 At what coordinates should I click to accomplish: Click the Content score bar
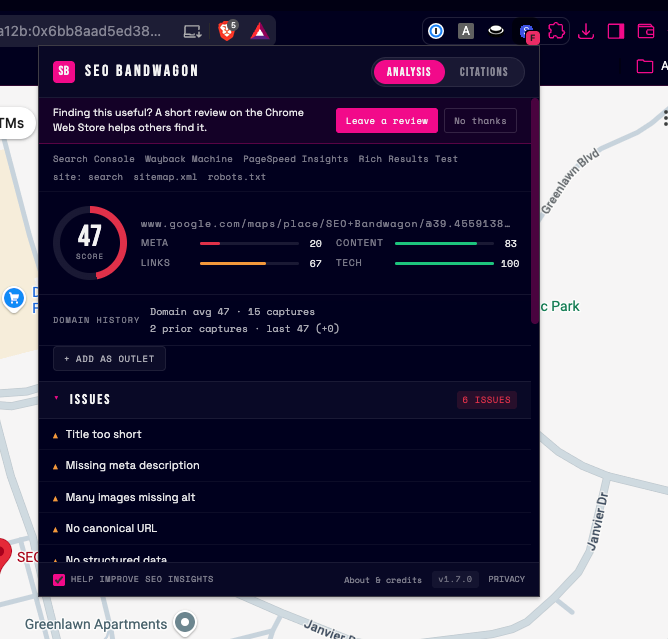[x=444, y=243]
